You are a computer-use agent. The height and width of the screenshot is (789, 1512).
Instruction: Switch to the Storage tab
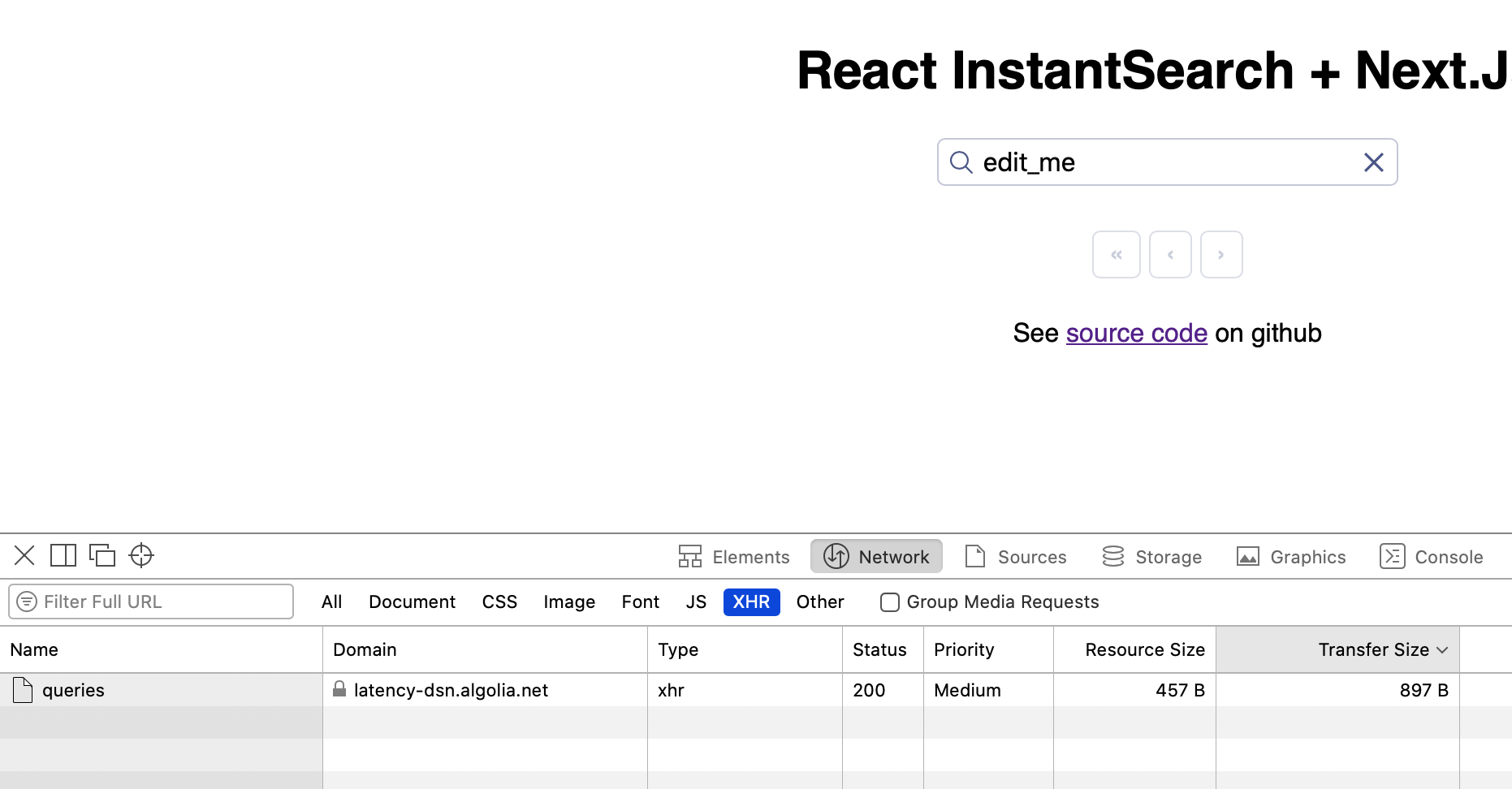coord(1151,557)
